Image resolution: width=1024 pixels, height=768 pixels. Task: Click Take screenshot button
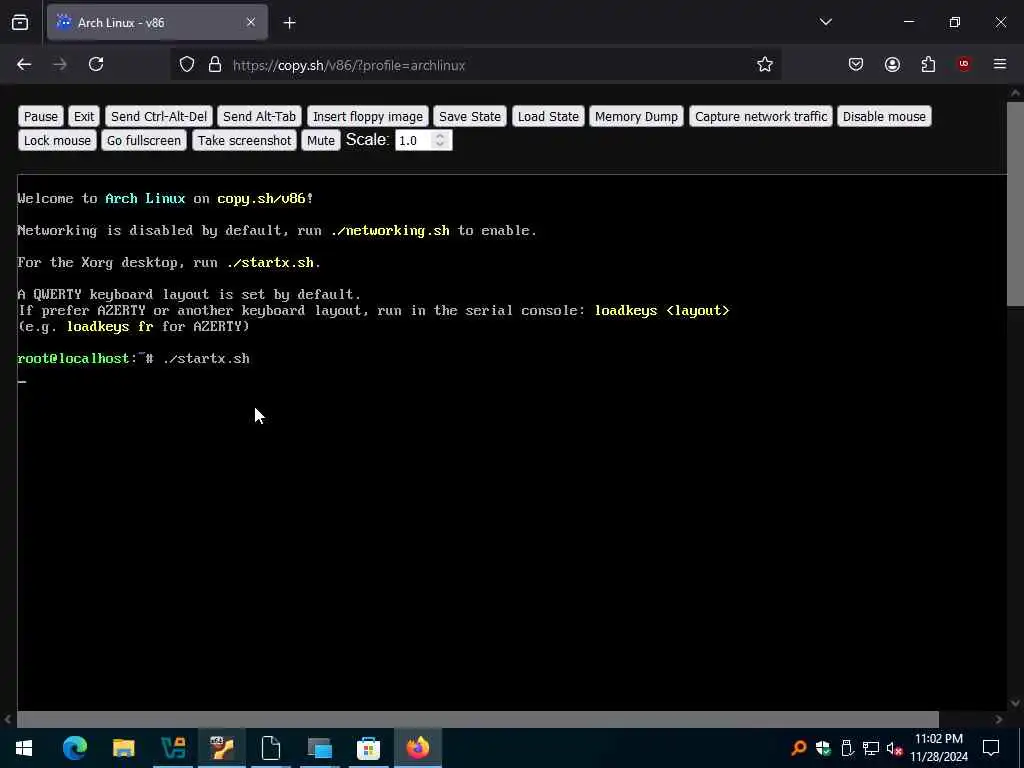(x=244, y=140)
